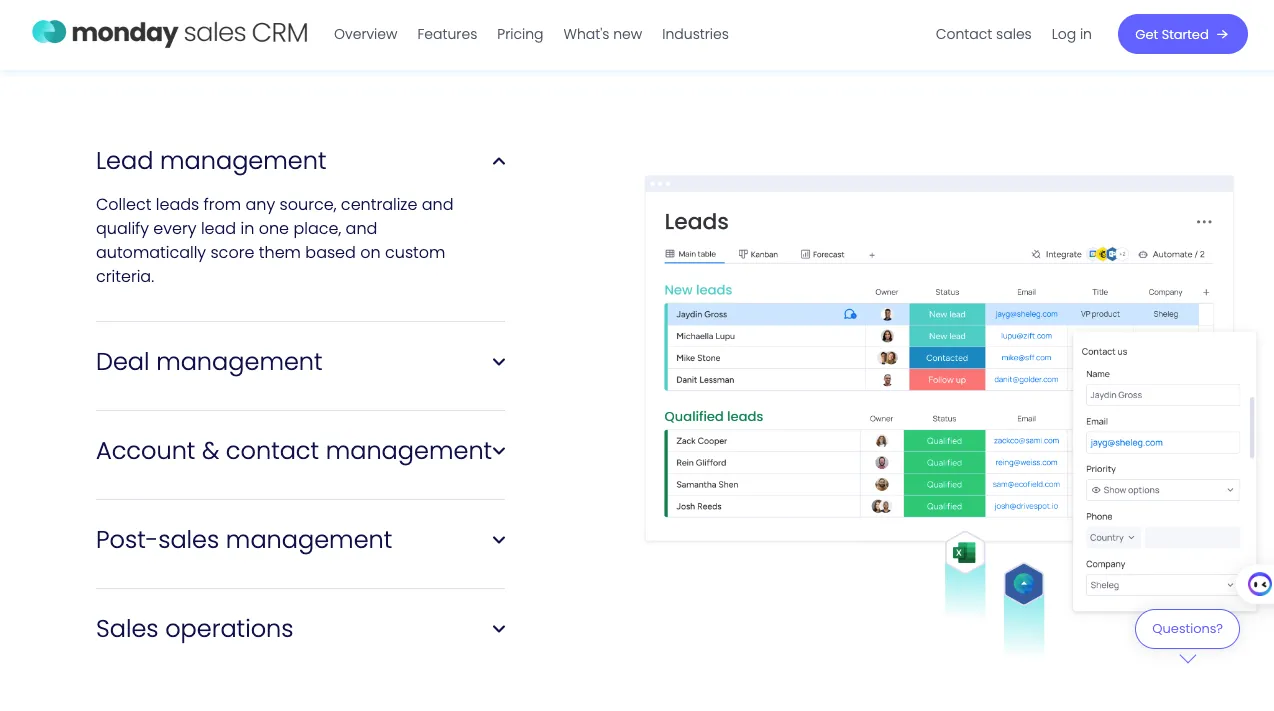Select the Michaella Lupu row name
This screenshot has width=1274, height=711.
pos(705,336)
